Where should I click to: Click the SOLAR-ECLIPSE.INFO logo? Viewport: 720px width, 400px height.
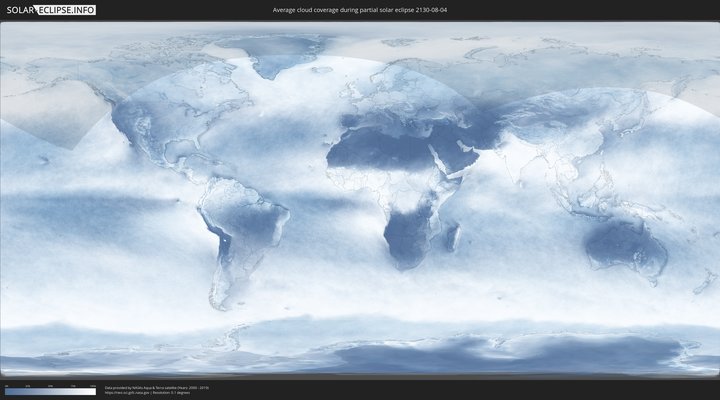tap(51, 10)
